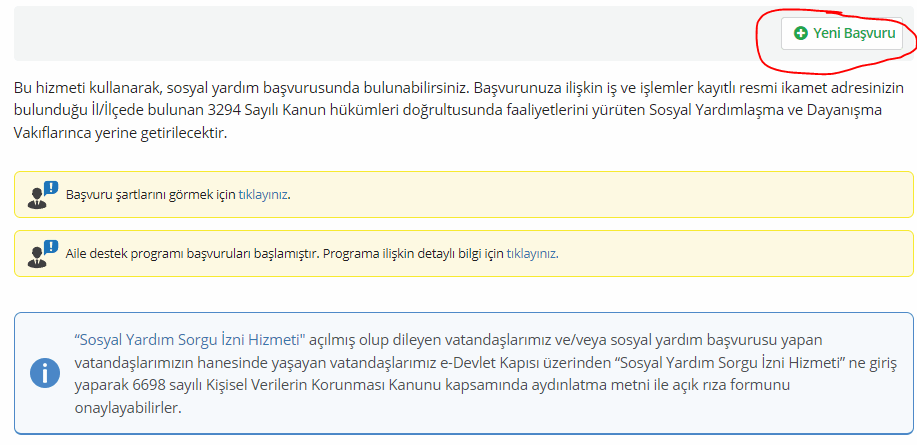Image resolution: width=917 pixels, height=445 pixels.
Task: Click the "Başvuru şartlarını görmek için" text
Action: (x=151, y=195)
